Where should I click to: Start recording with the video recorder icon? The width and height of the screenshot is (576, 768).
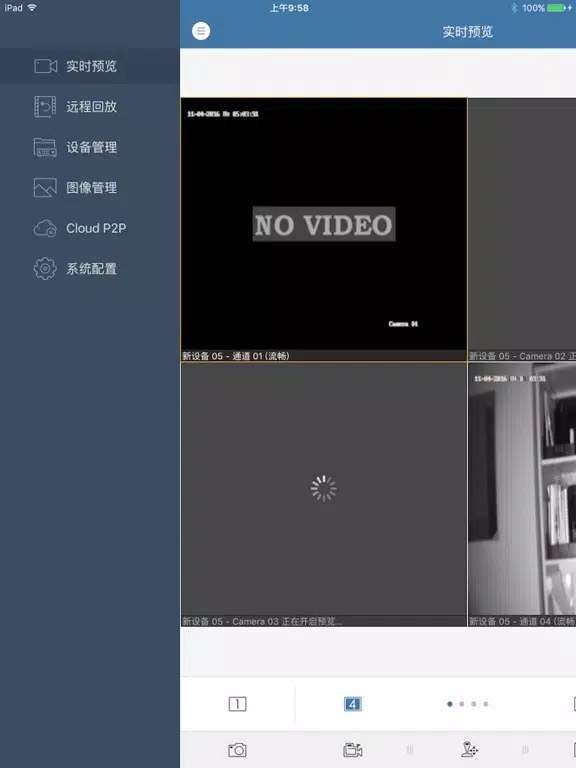tap(353, 750)
